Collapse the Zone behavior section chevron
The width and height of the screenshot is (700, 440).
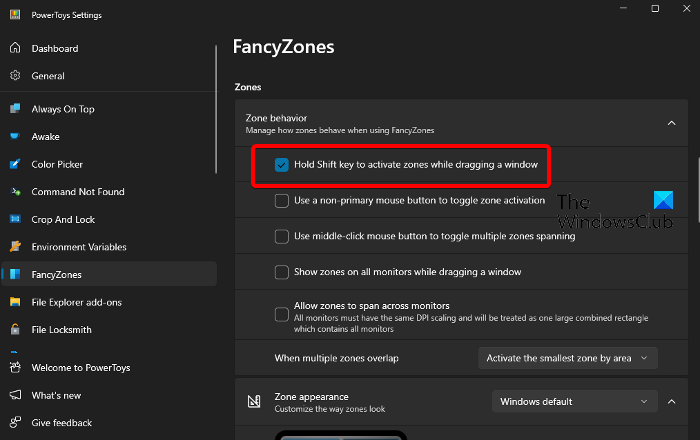tap(671, 123)
